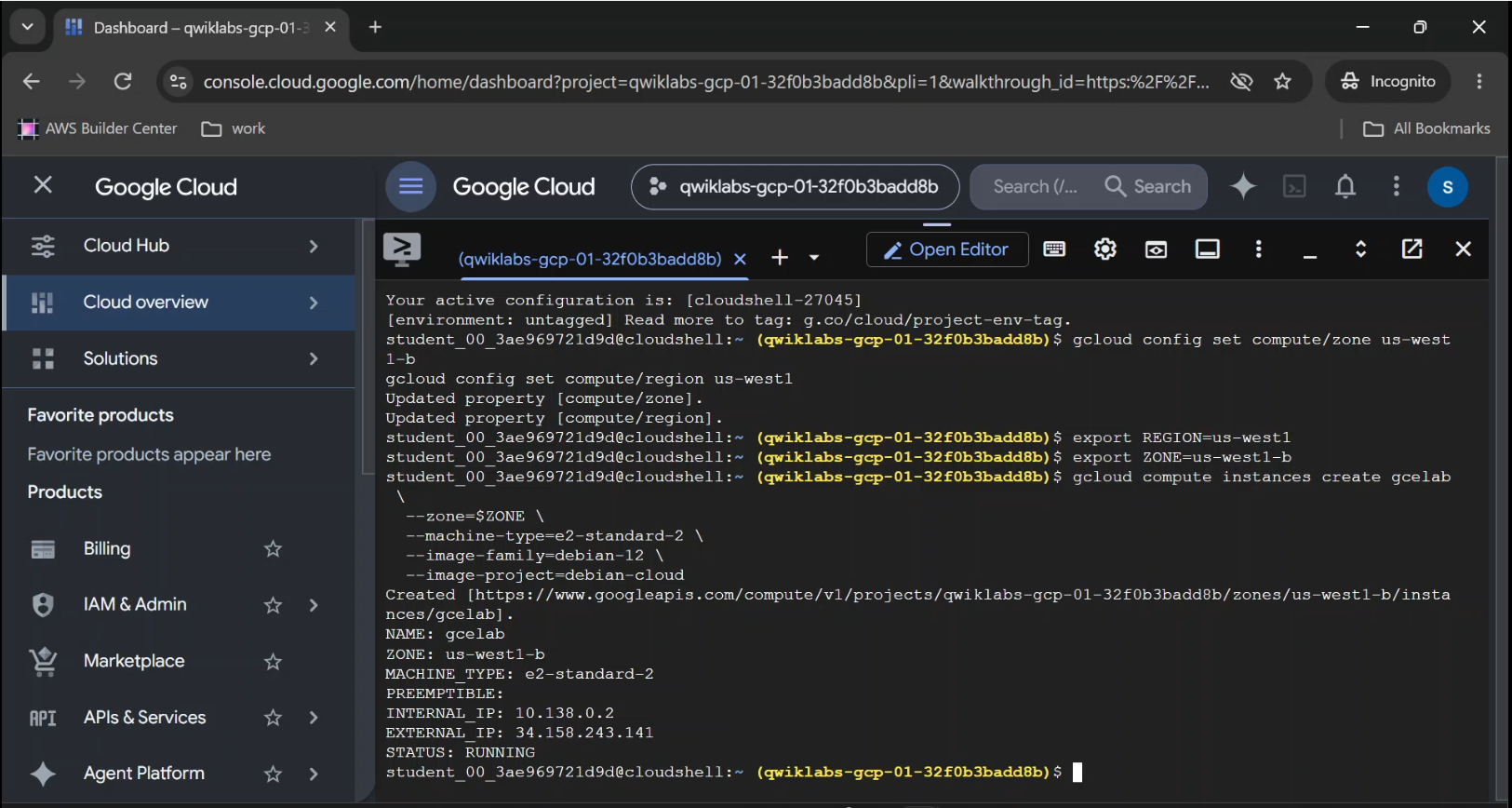Click into the Google Cloud search field
This screenshot has width=1512, height=808.
[x=1035, y=187]
